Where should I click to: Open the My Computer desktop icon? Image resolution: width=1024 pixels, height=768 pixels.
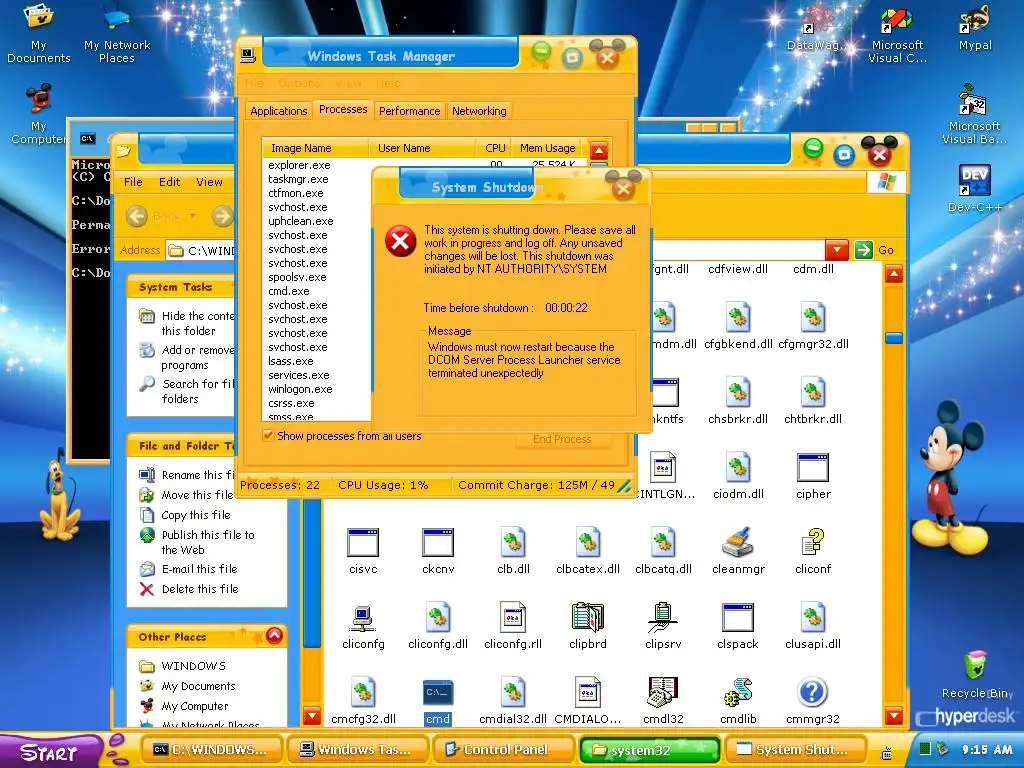coord(39,114)
